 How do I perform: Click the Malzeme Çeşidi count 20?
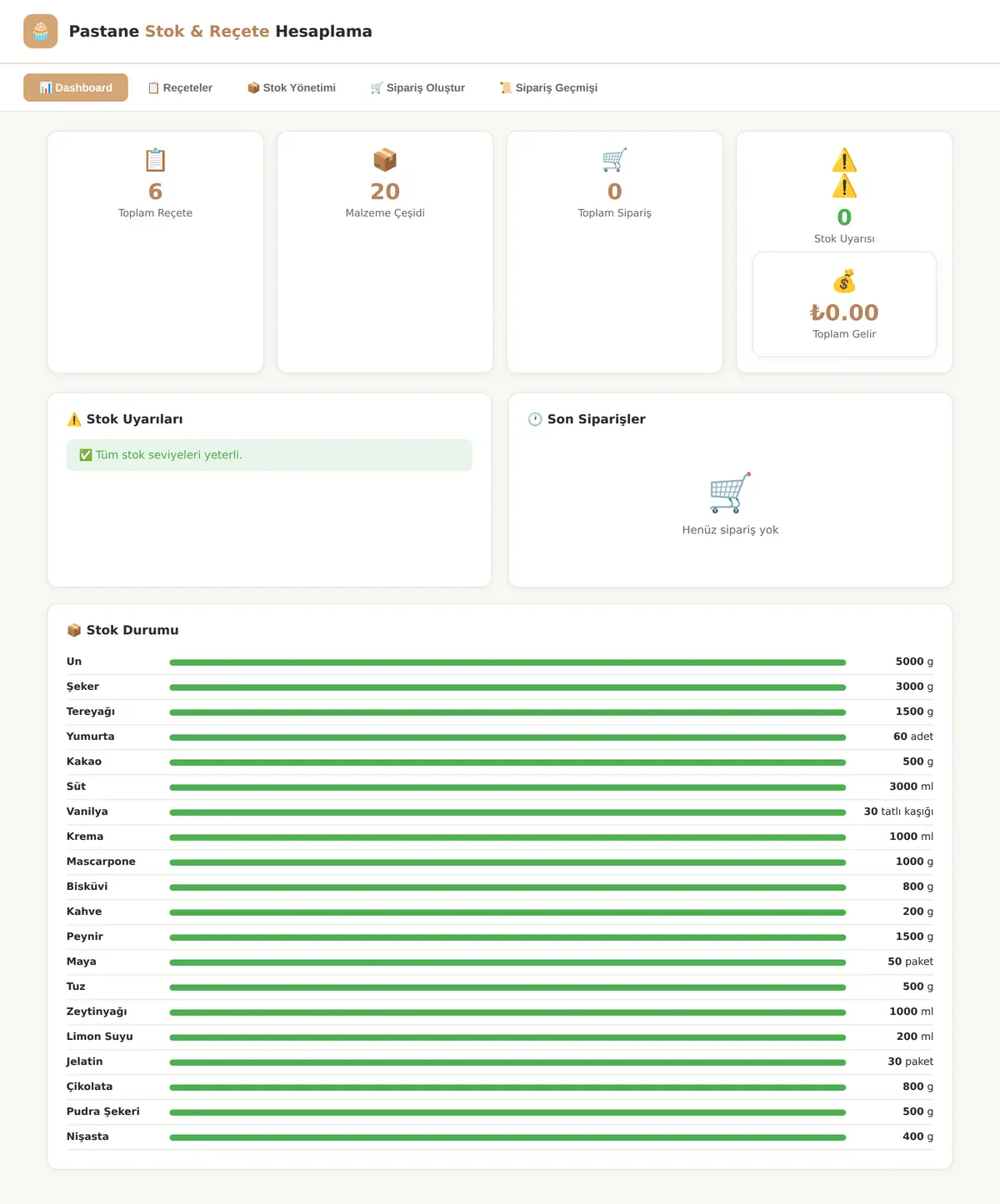point(385,192)
